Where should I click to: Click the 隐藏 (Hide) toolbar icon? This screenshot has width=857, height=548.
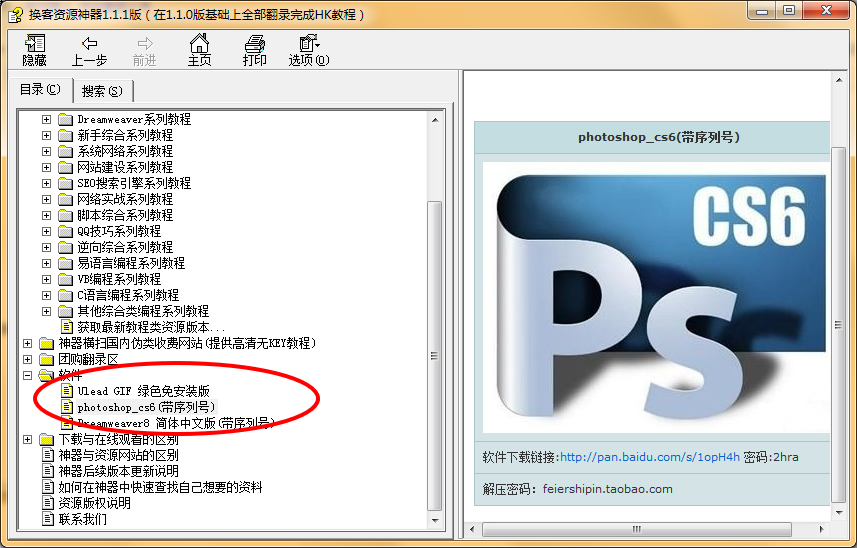pyautogui.click(x=34, y=50)
